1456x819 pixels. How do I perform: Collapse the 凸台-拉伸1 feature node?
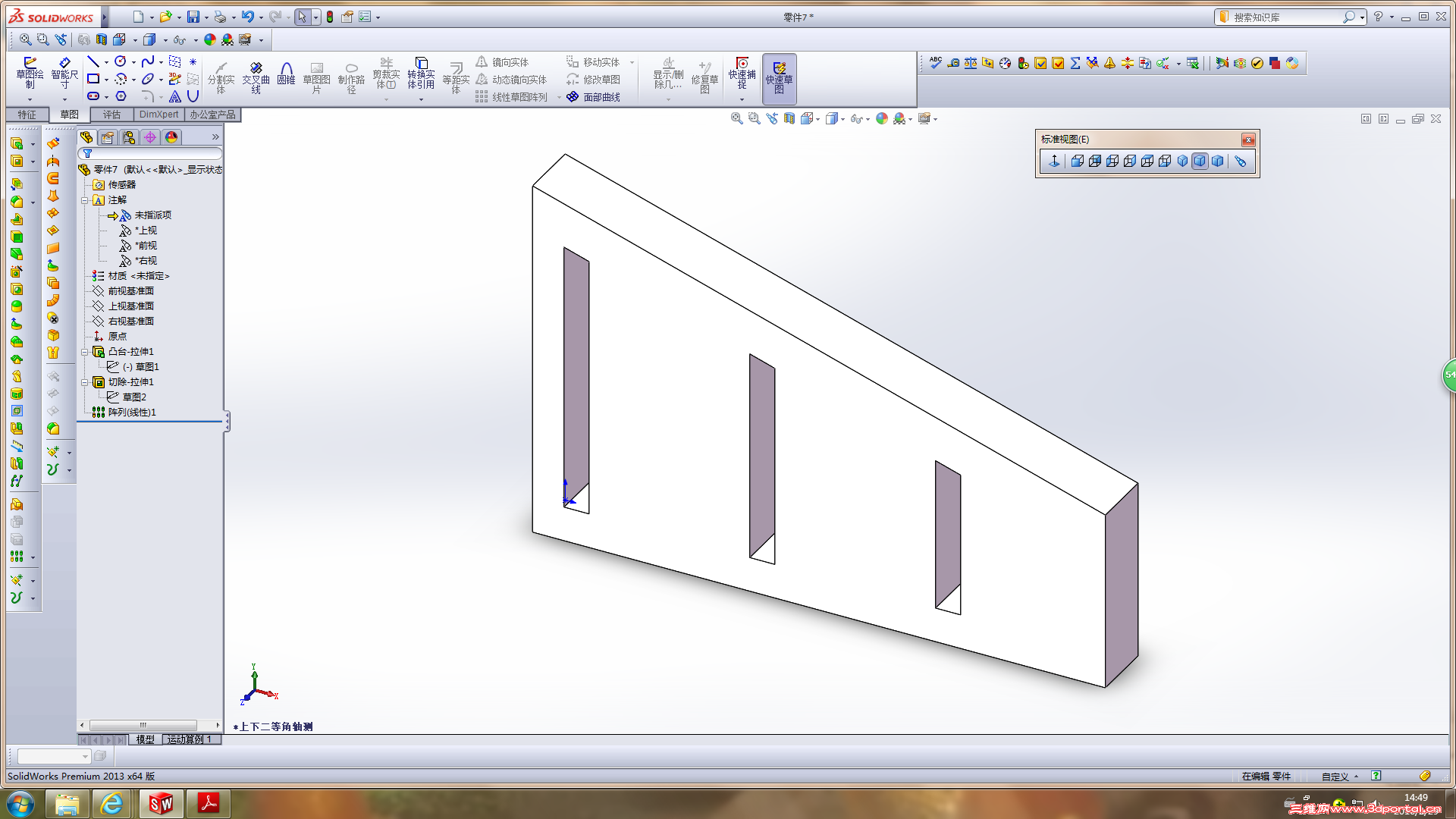(85, 352)
